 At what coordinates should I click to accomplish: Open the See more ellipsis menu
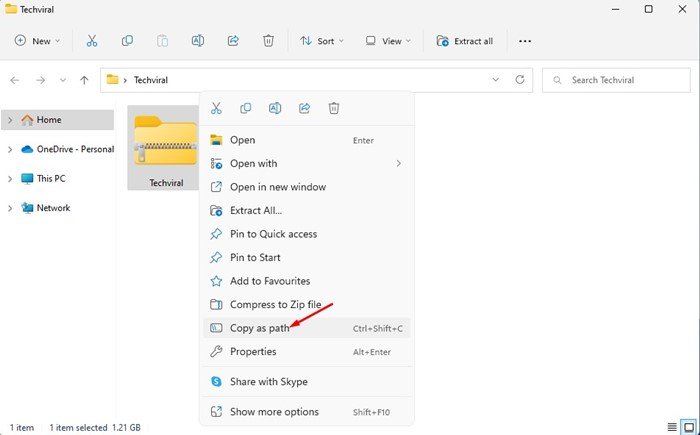tap(525, 41)
